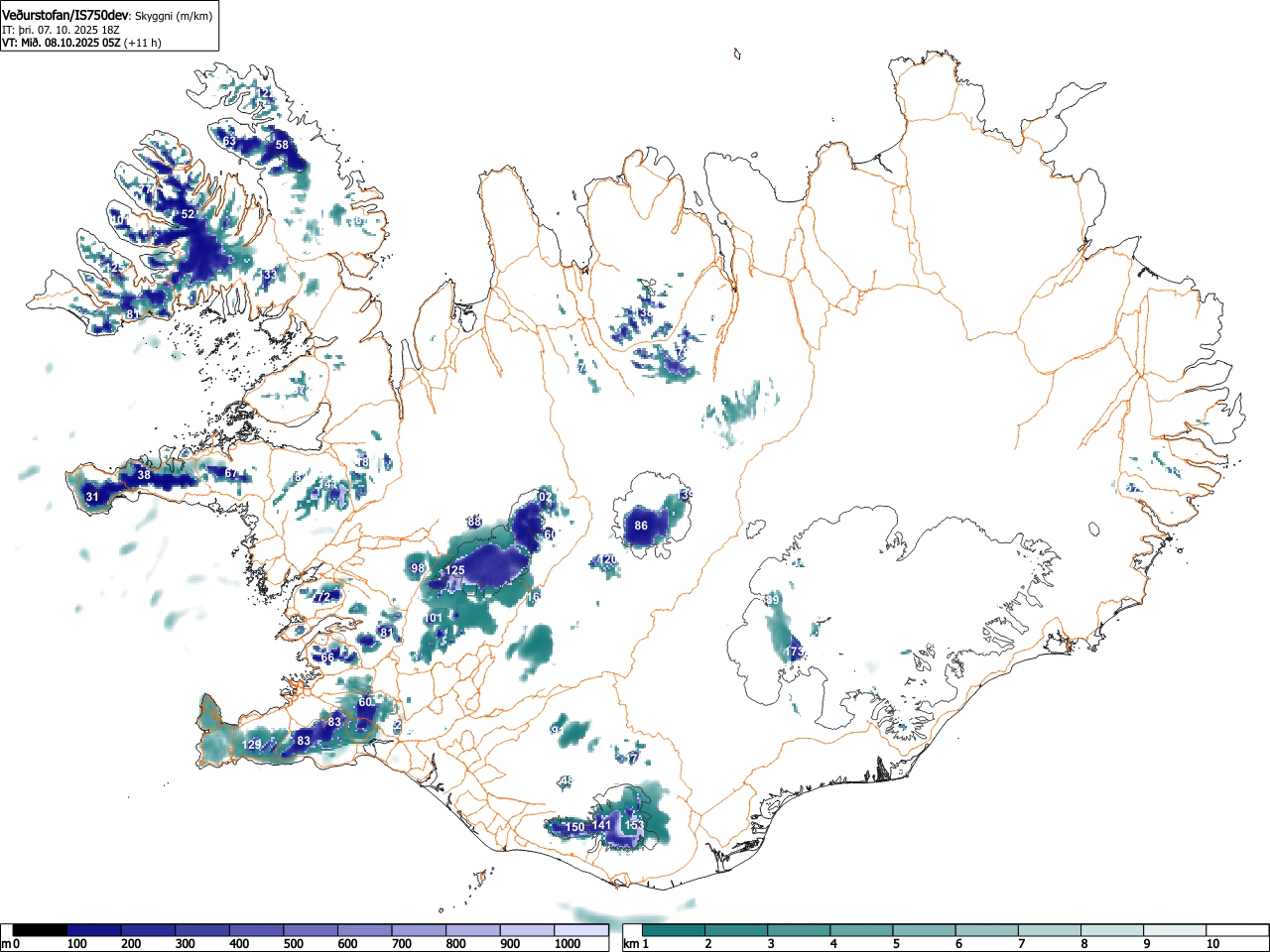Click the 'm' unit label on left colorbar
The width and height of the screenshot is (1270, 952).
(6, 944)
